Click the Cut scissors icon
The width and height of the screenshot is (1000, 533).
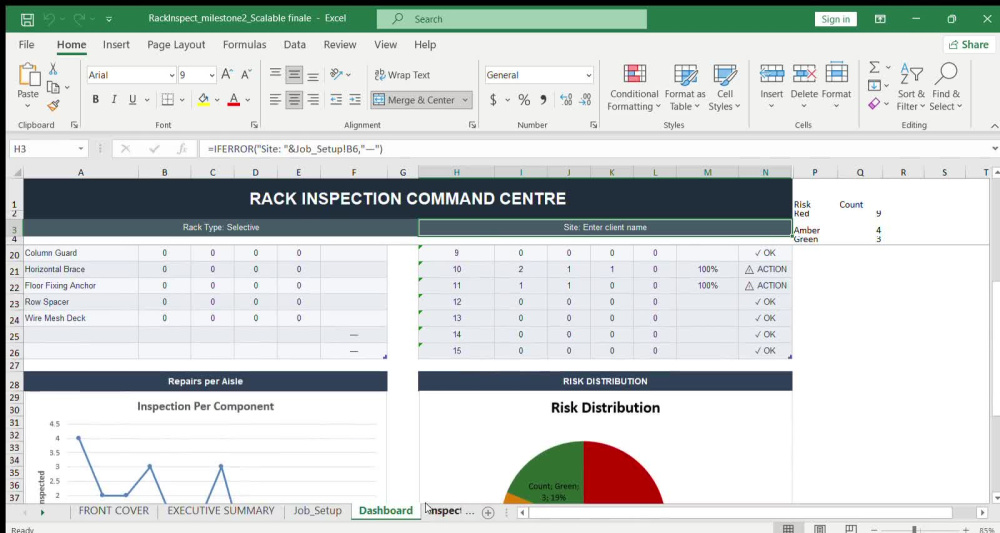[53, 69]
